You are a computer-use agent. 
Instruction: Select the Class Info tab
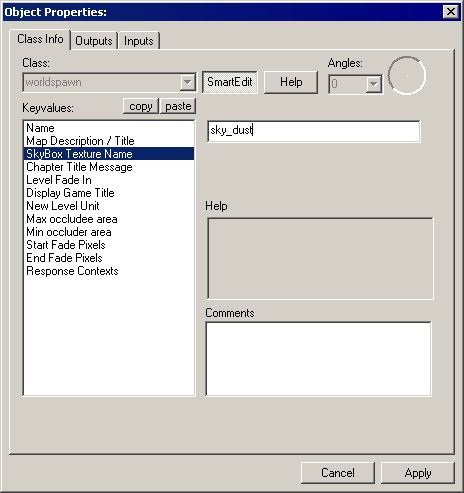[x=40, y=39]
